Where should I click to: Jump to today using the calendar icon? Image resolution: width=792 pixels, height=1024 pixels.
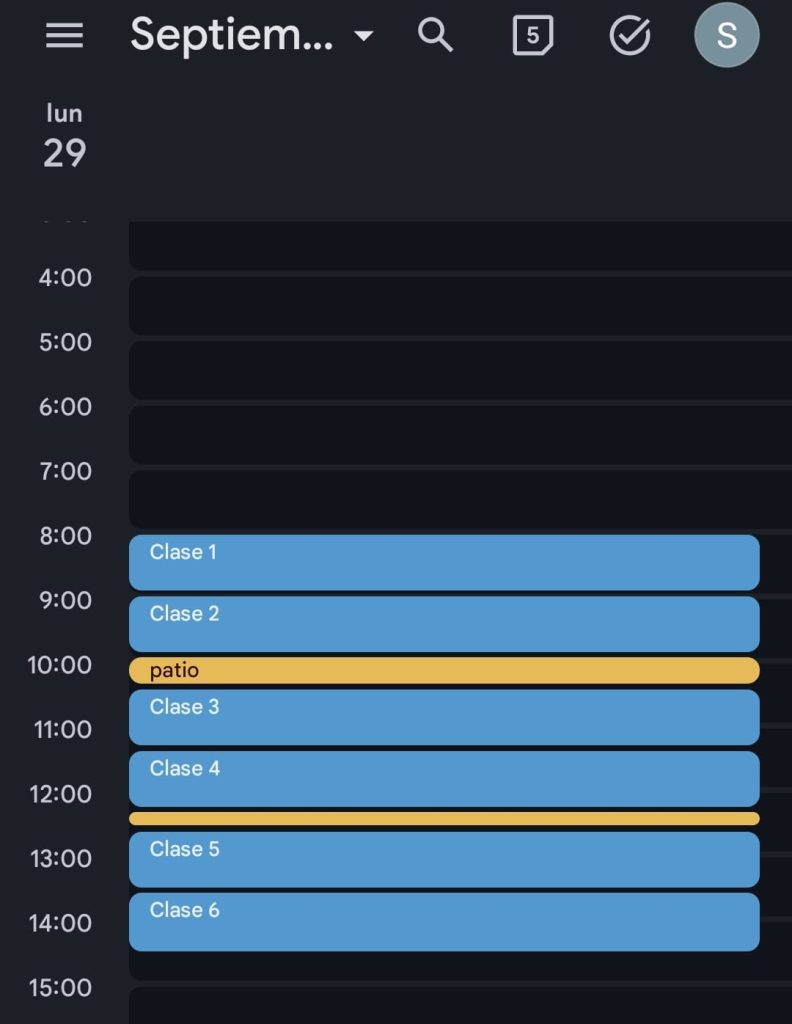(533, 36)
